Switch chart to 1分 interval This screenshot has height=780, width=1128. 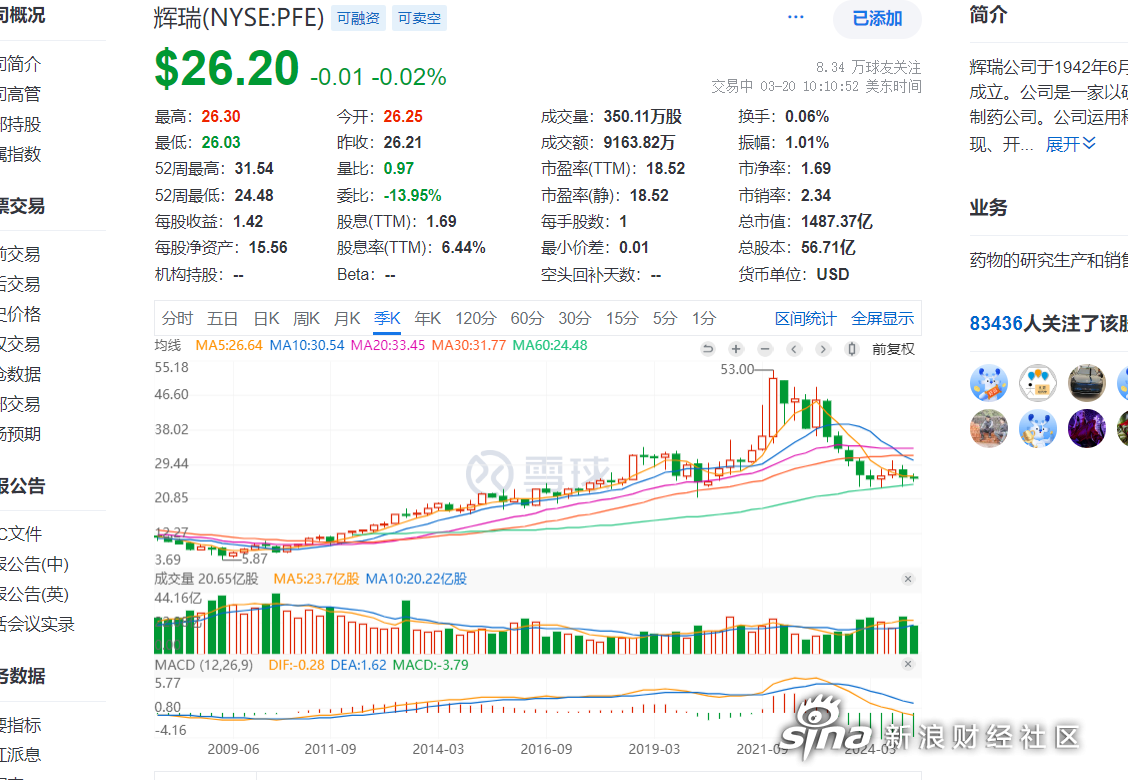(704, 318)
